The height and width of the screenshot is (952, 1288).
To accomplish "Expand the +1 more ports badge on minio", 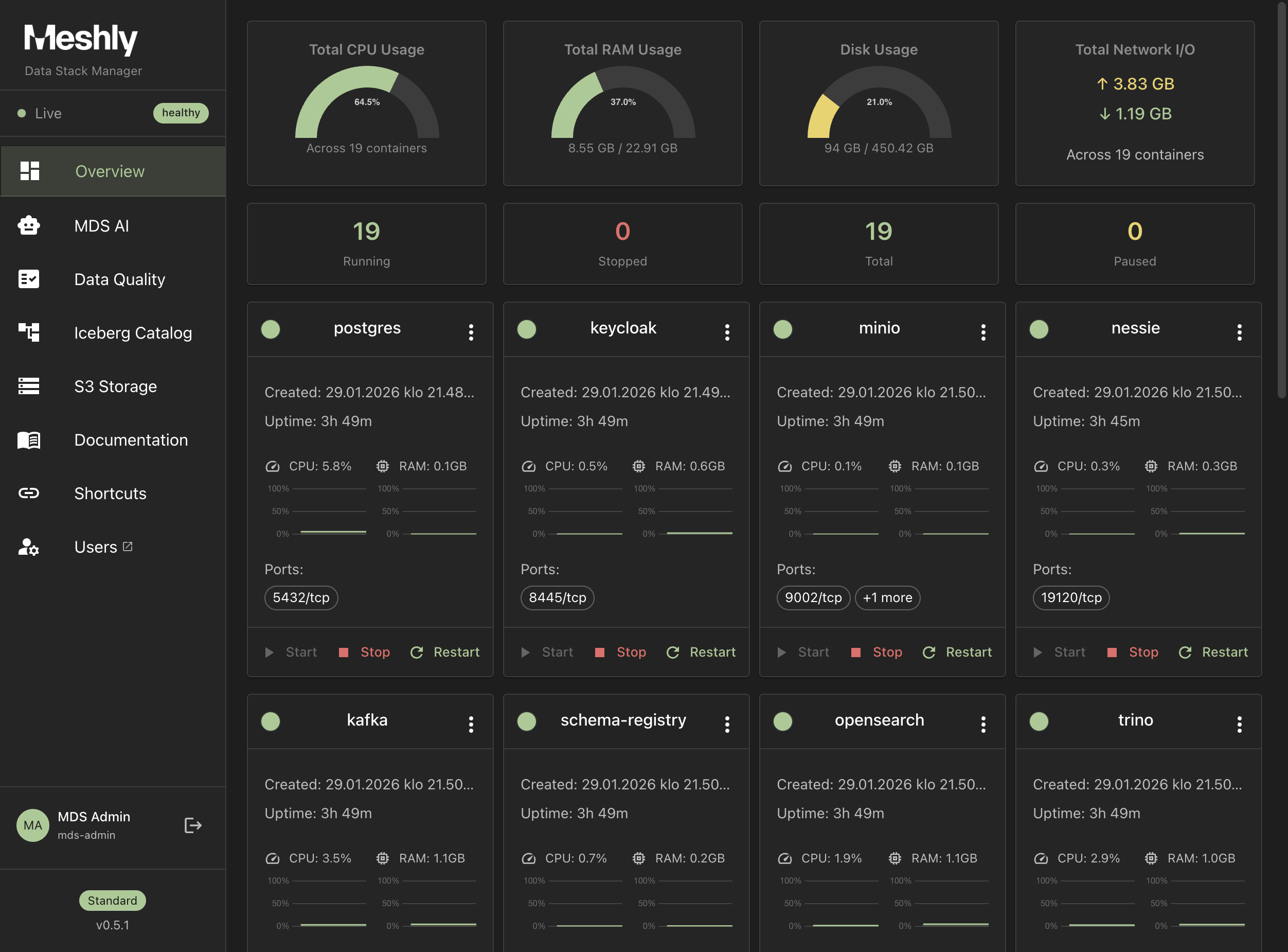I will (x=887, y=597).
